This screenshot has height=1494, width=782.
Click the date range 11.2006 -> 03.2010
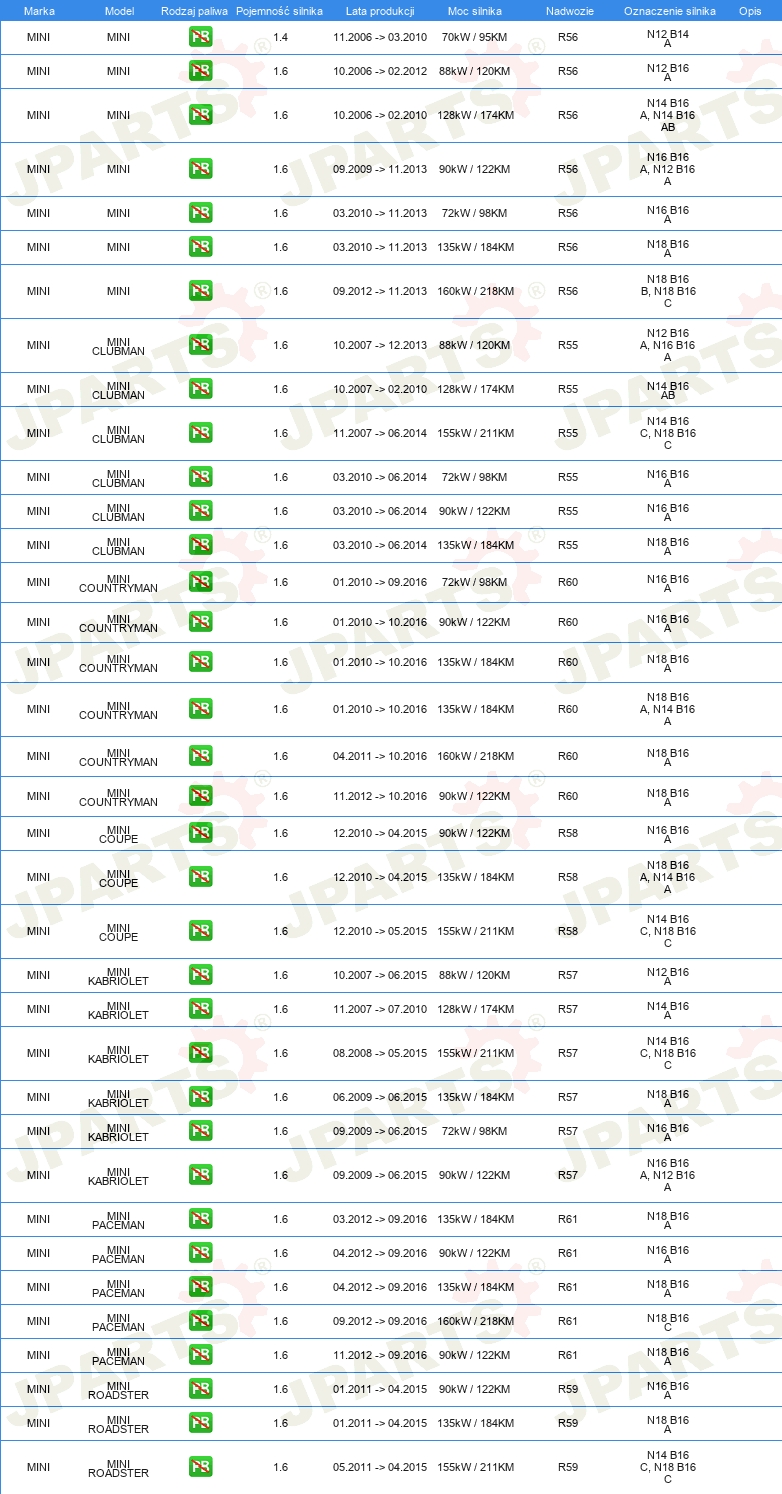click(x=380, y=37)
